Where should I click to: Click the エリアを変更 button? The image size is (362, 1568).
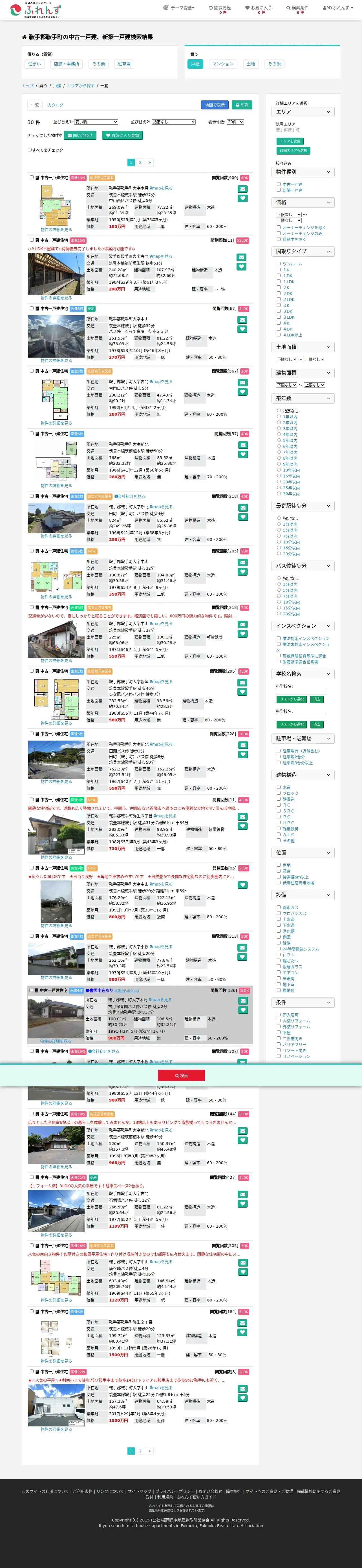coord(290,141)
